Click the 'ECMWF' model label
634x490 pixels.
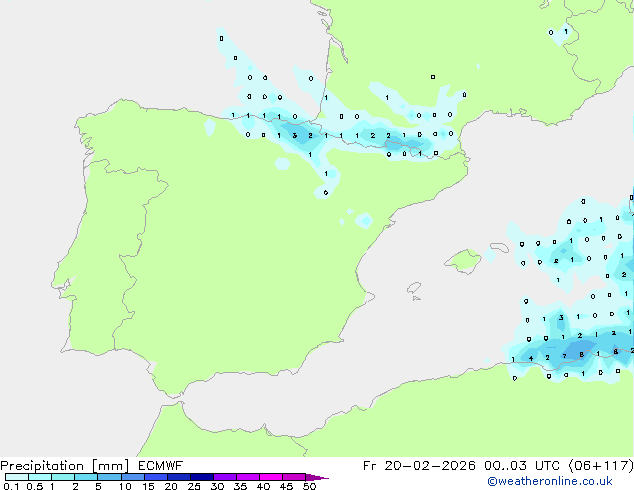161,466
